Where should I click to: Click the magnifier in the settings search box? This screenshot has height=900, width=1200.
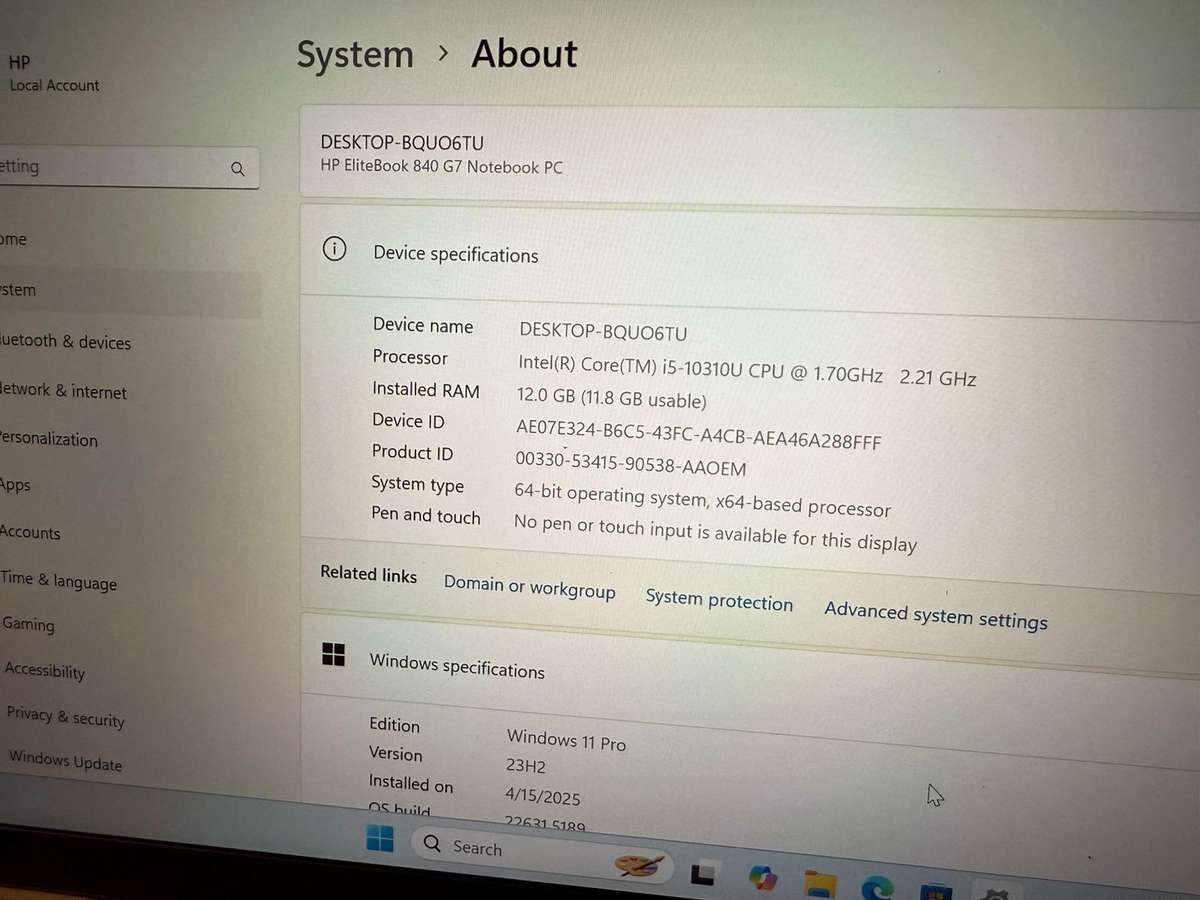click(x=238, y=169)
